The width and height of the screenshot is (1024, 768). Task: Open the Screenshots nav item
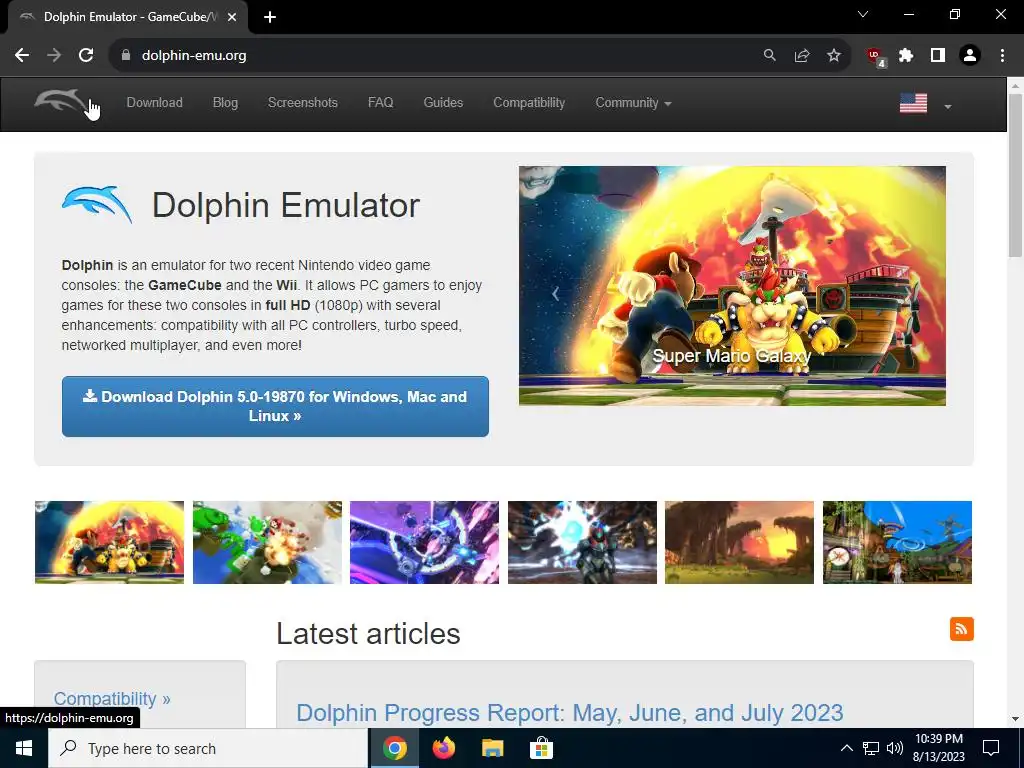pyautogui.click(x=302, y=103)
